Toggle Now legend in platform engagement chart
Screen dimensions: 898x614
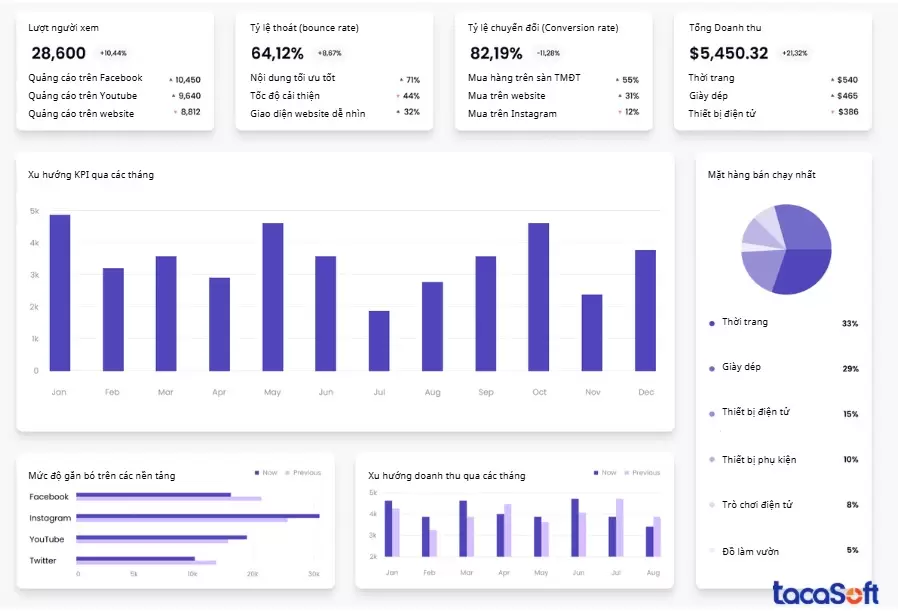pos(264,472)
